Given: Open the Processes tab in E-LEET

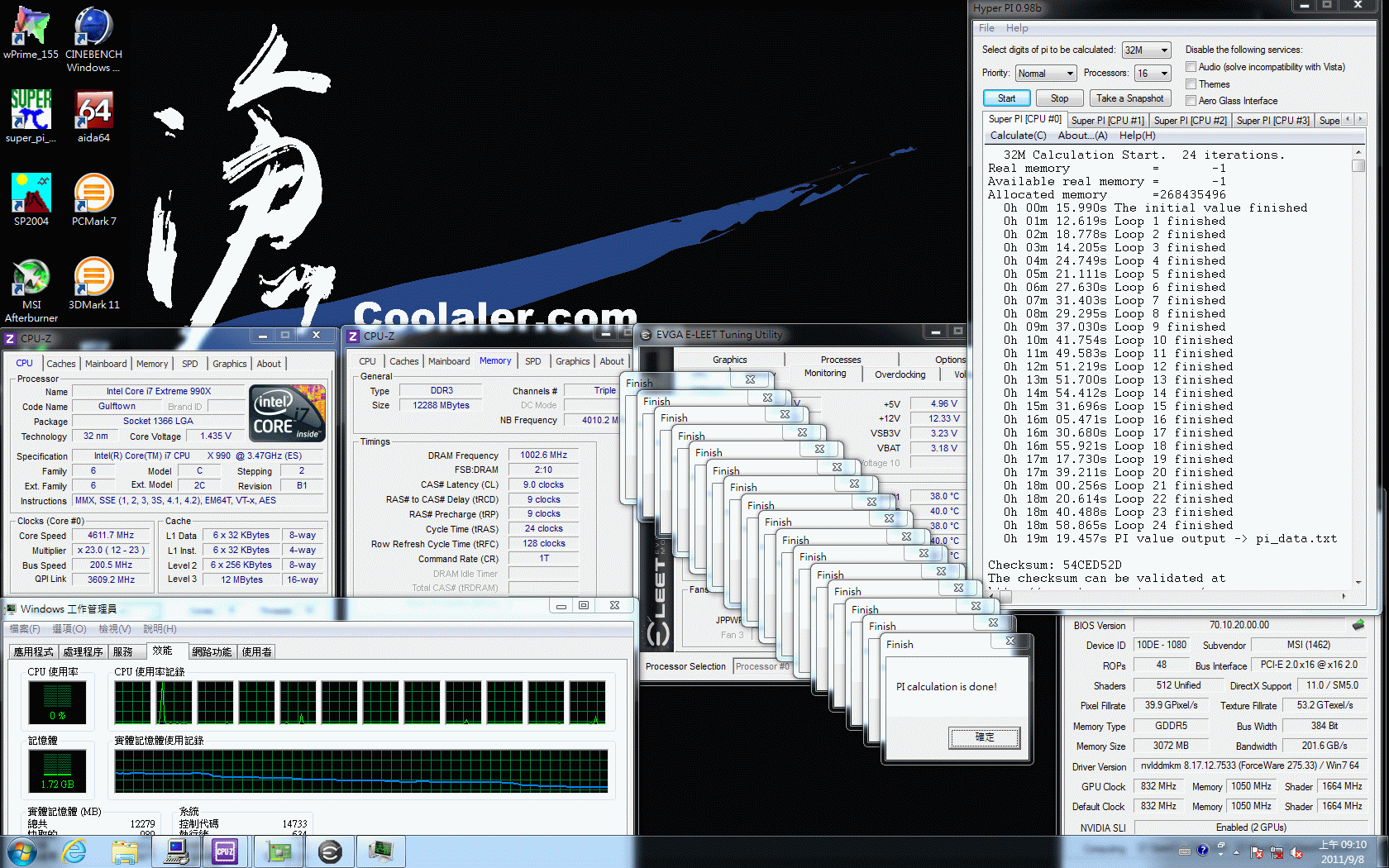Looking at the screenshot, I should coord(840,360).
